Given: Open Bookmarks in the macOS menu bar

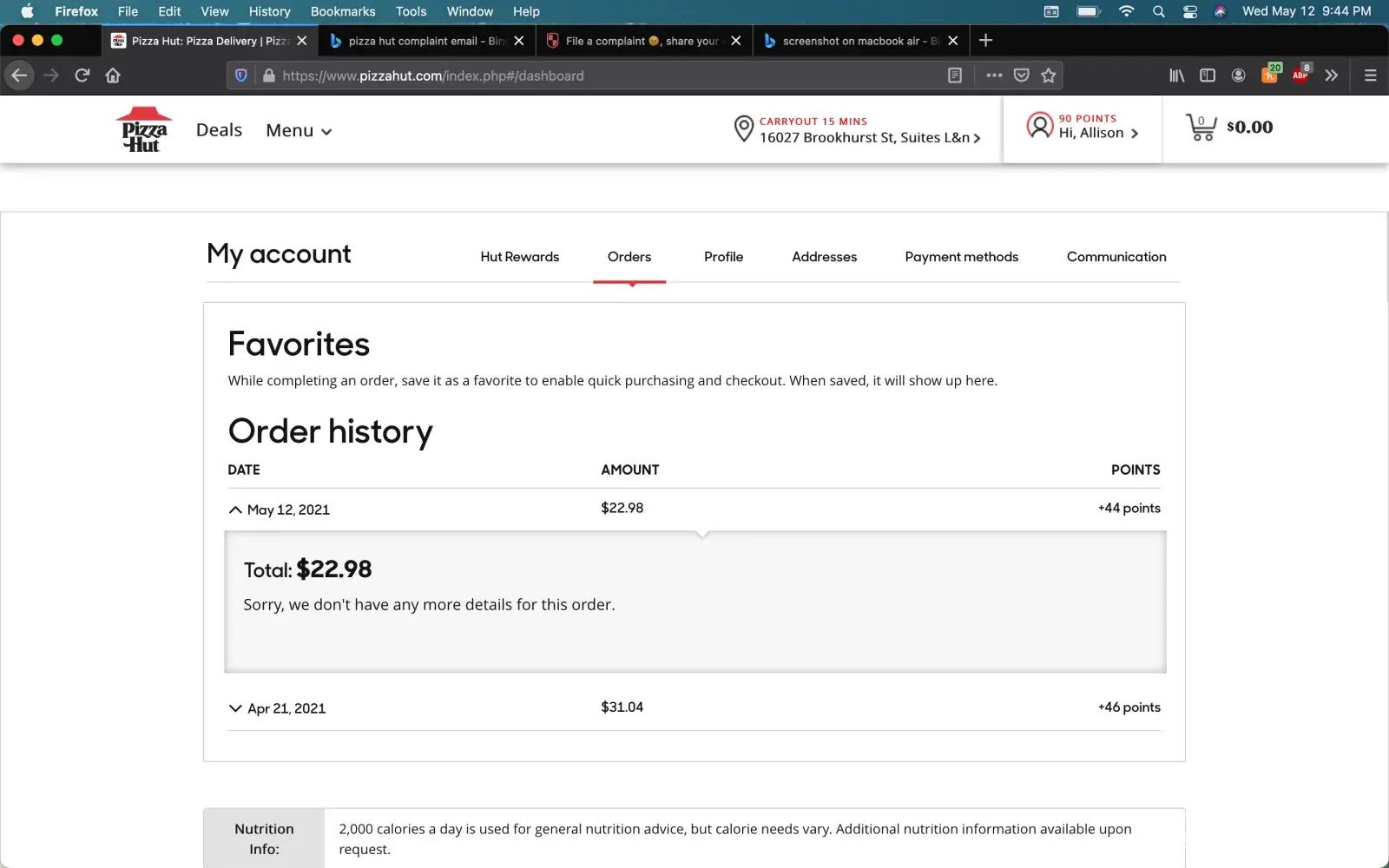Looking at the screenshot, I should [343, 11].
